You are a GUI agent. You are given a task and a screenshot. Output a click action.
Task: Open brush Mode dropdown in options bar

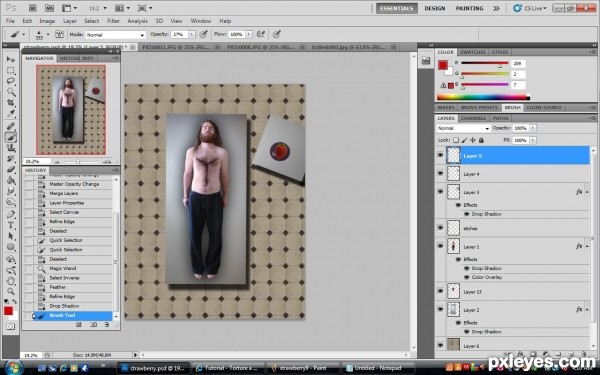116,35
